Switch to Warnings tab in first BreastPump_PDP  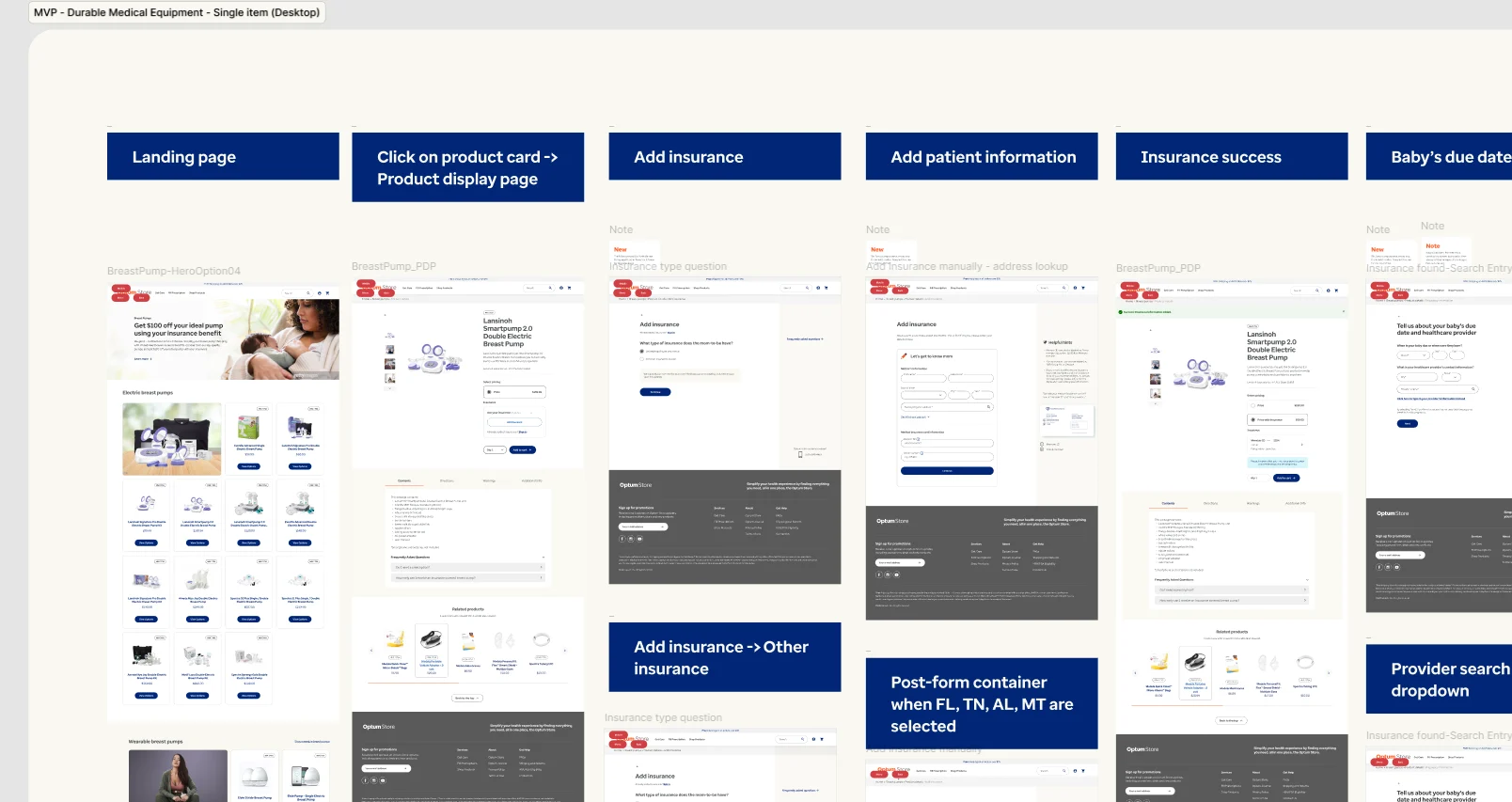(x=489, y=480)
